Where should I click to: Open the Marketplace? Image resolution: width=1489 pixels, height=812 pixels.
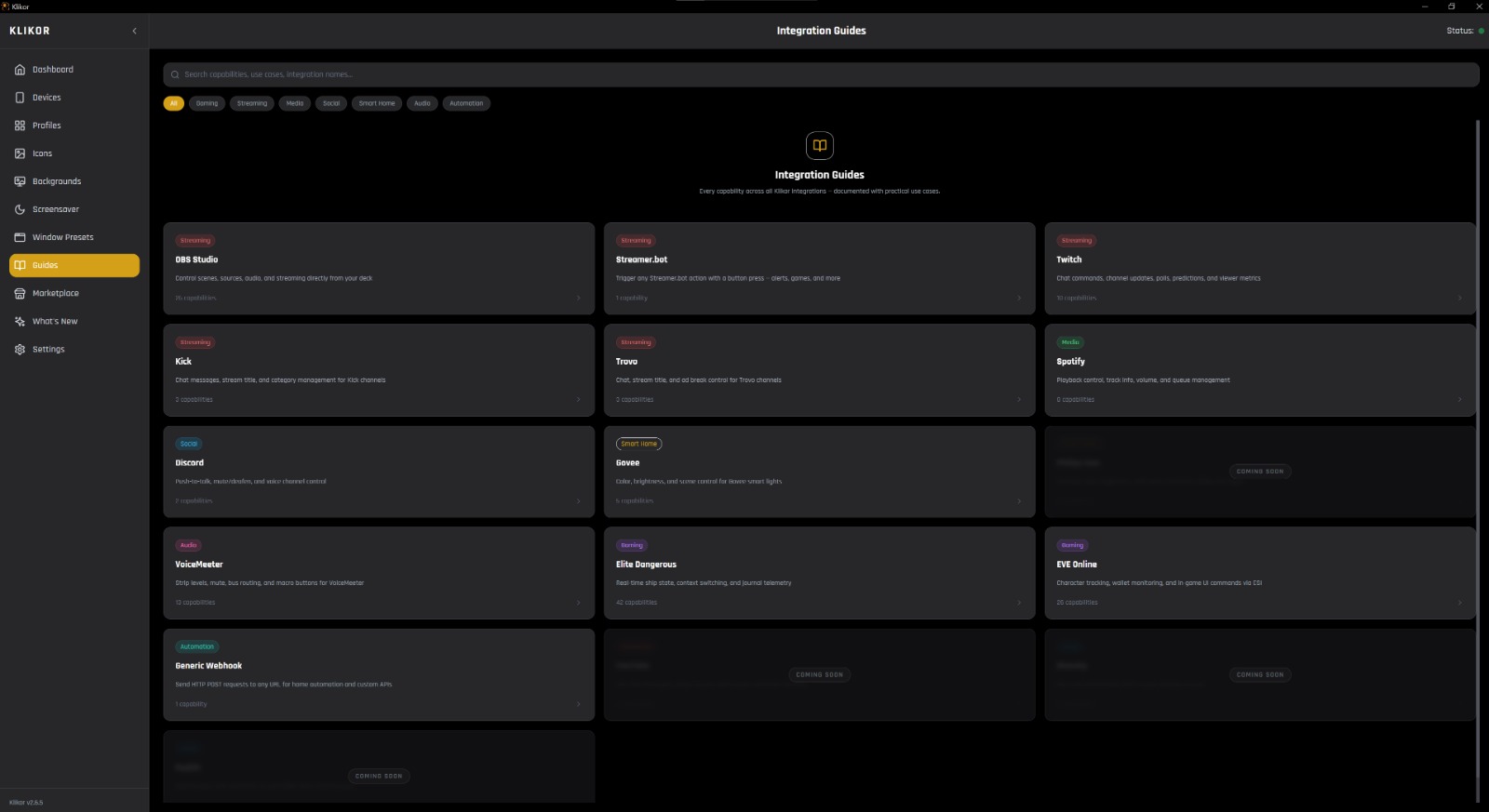pos(74,293)
